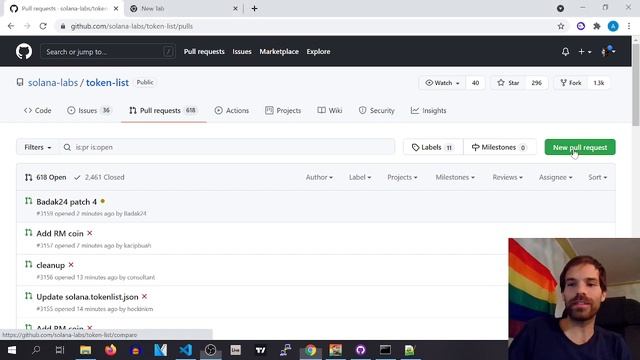Expand the Projects filter dropdown
This screenshot has width=640, height=360.
click(x=402, y=178)
